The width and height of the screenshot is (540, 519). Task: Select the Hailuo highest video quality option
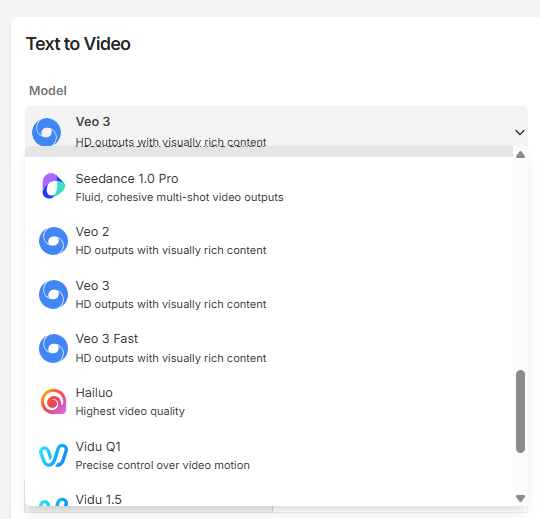pyautogui.click(x=269, y=402)
